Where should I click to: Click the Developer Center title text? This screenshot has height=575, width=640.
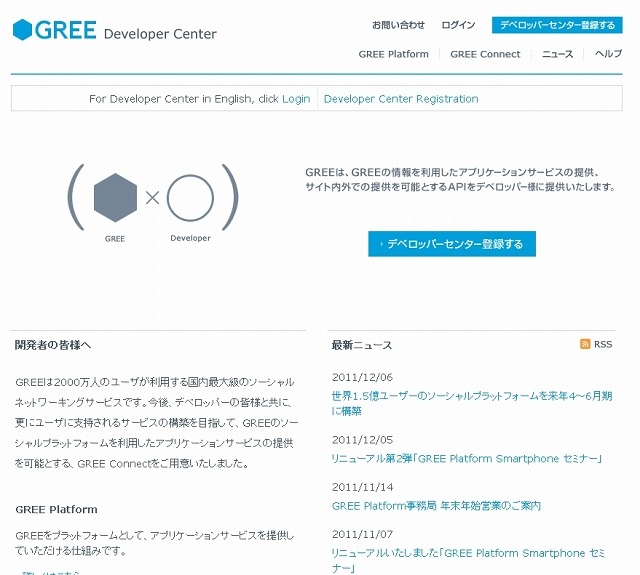(x=160, y=34)
